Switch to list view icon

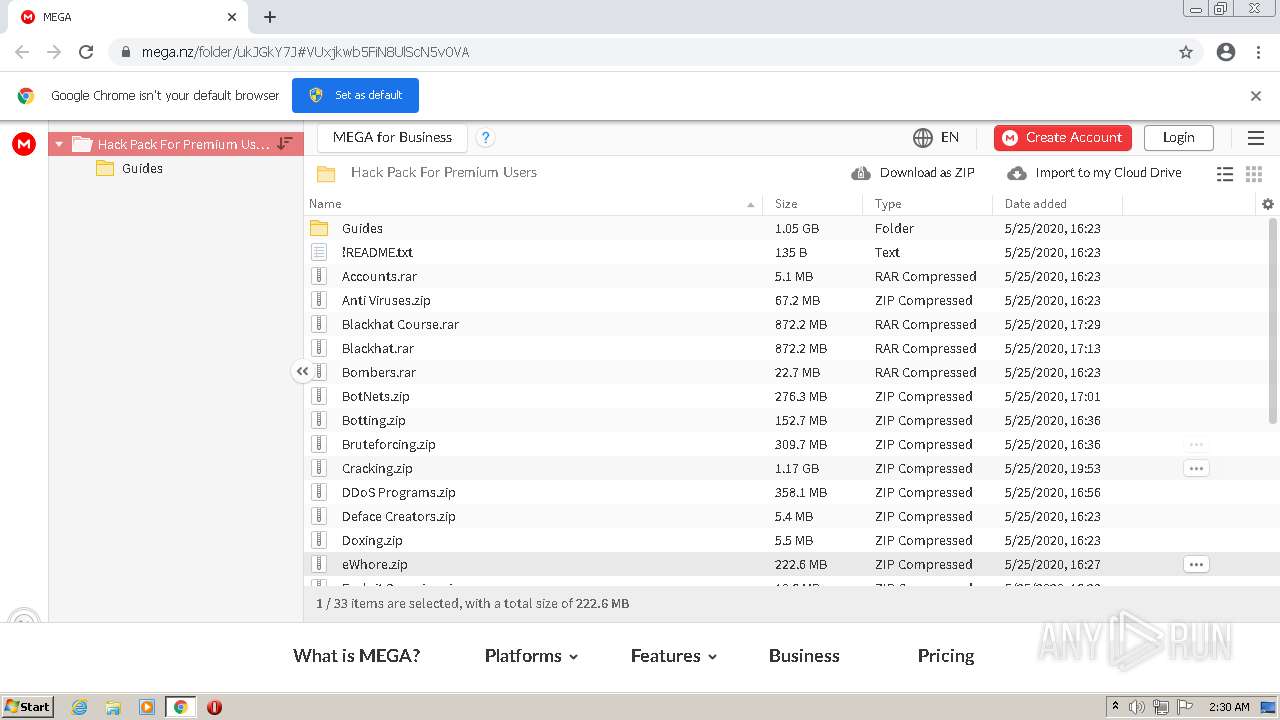1225,174
